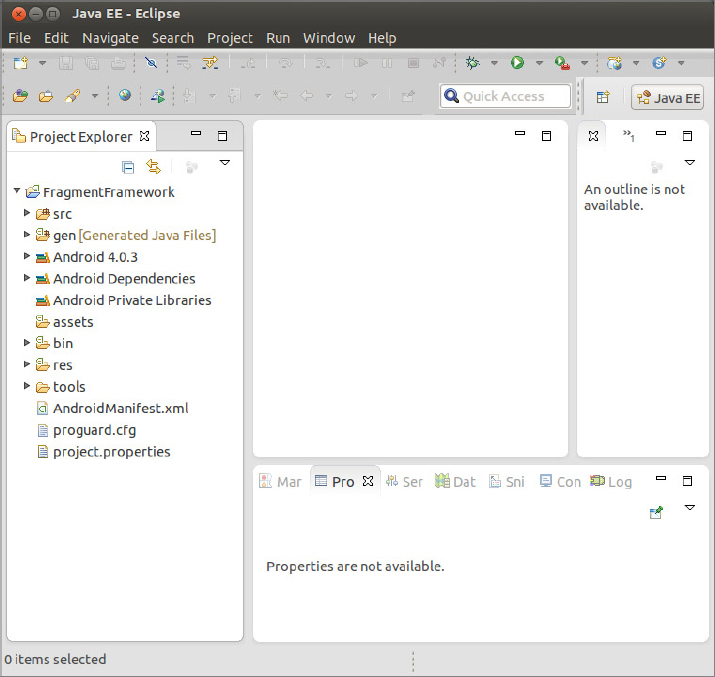Expand the Android Dependencies node
Screen dimensions: 715x677
pos(28,278)
